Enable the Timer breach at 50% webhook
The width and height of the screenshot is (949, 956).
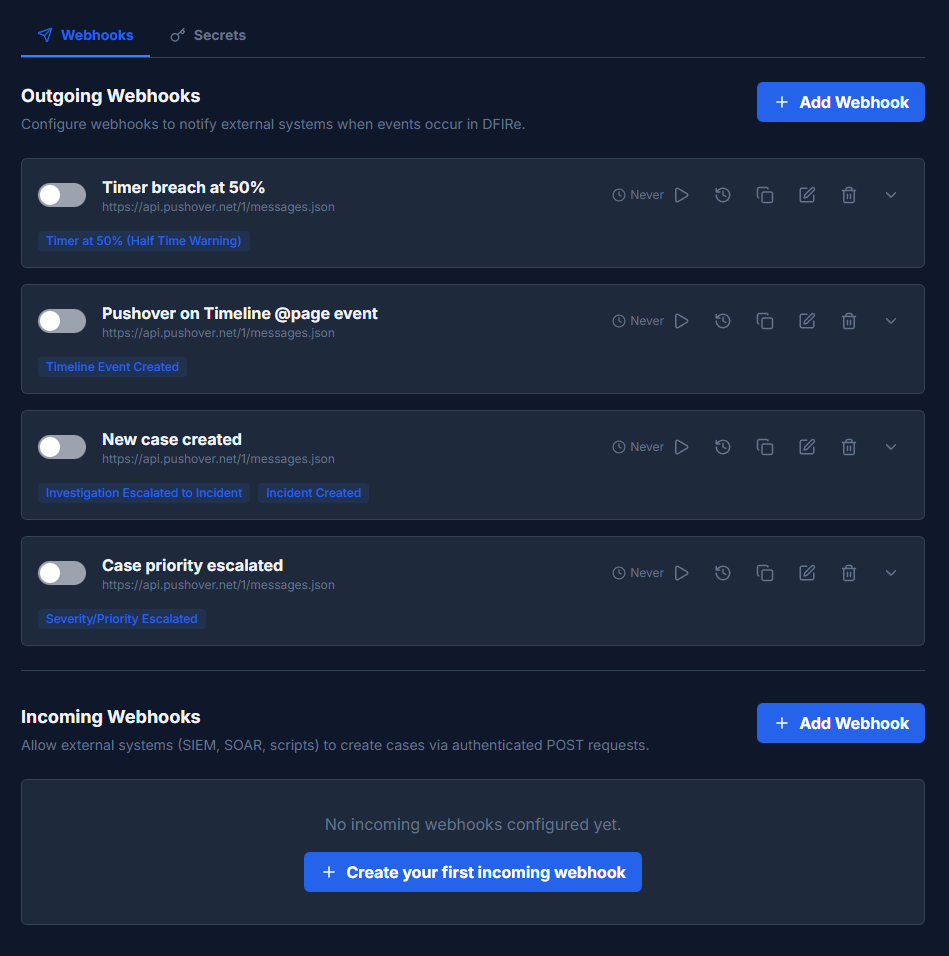61,194
